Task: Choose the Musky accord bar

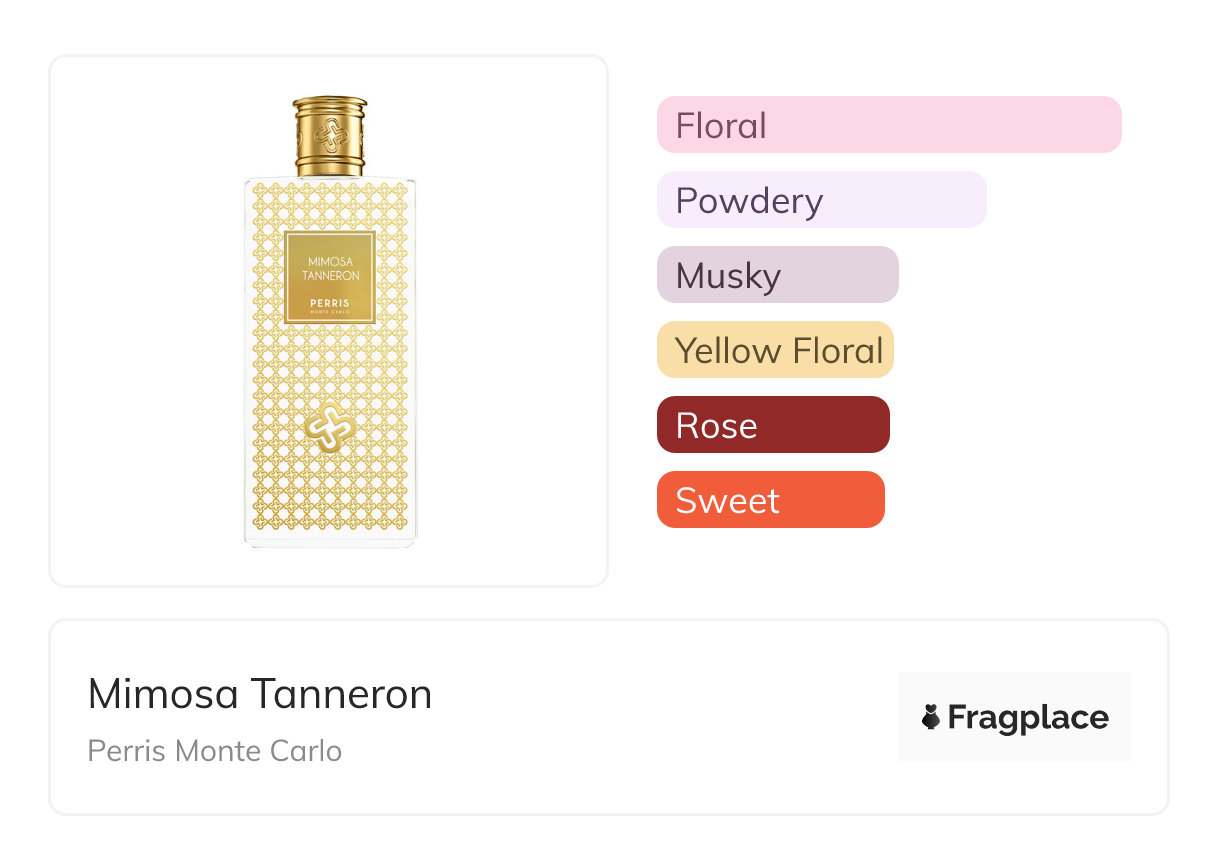Action: click(777, 275)
